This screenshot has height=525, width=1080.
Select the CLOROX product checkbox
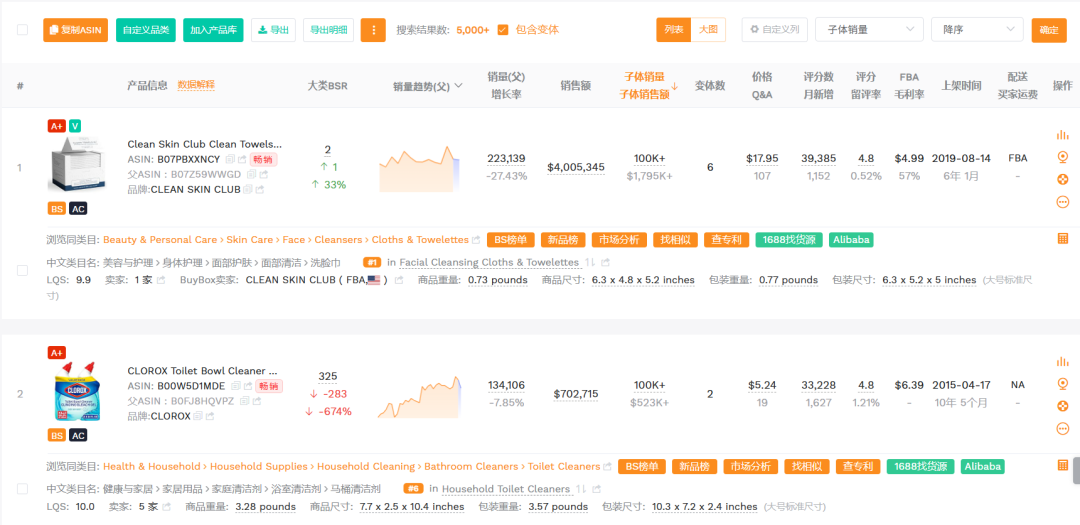23,488
